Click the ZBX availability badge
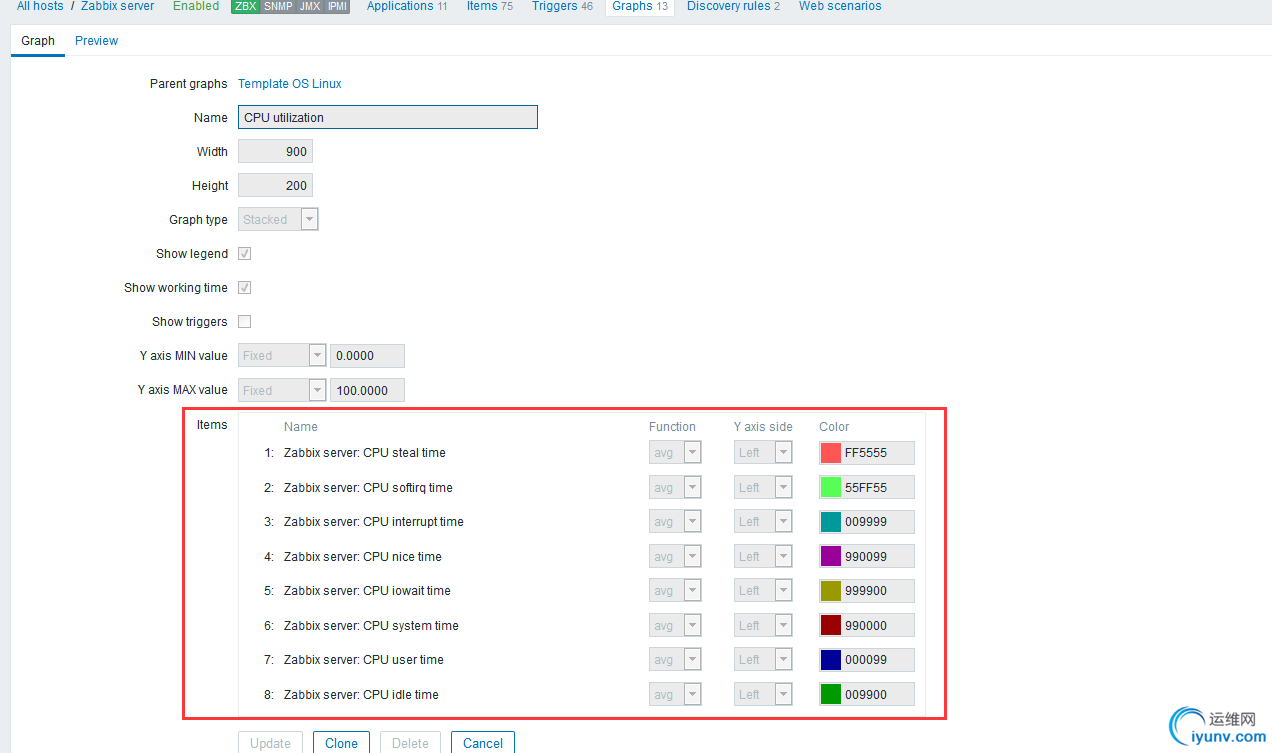The height and width of the screenshot is (753, 1272). [x=246, y=6]
